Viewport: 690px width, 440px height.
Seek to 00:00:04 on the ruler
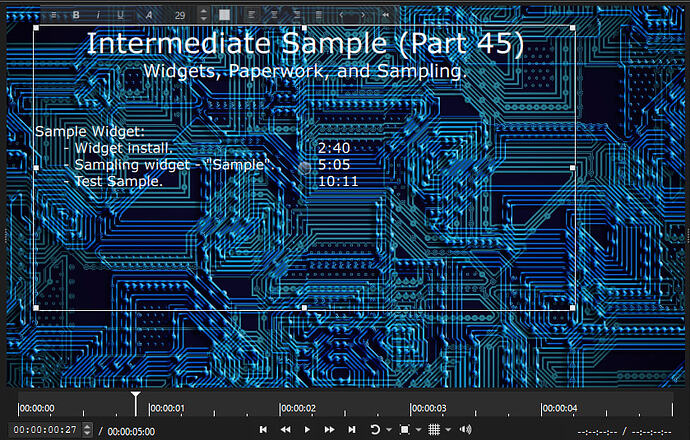pos(559,408)
